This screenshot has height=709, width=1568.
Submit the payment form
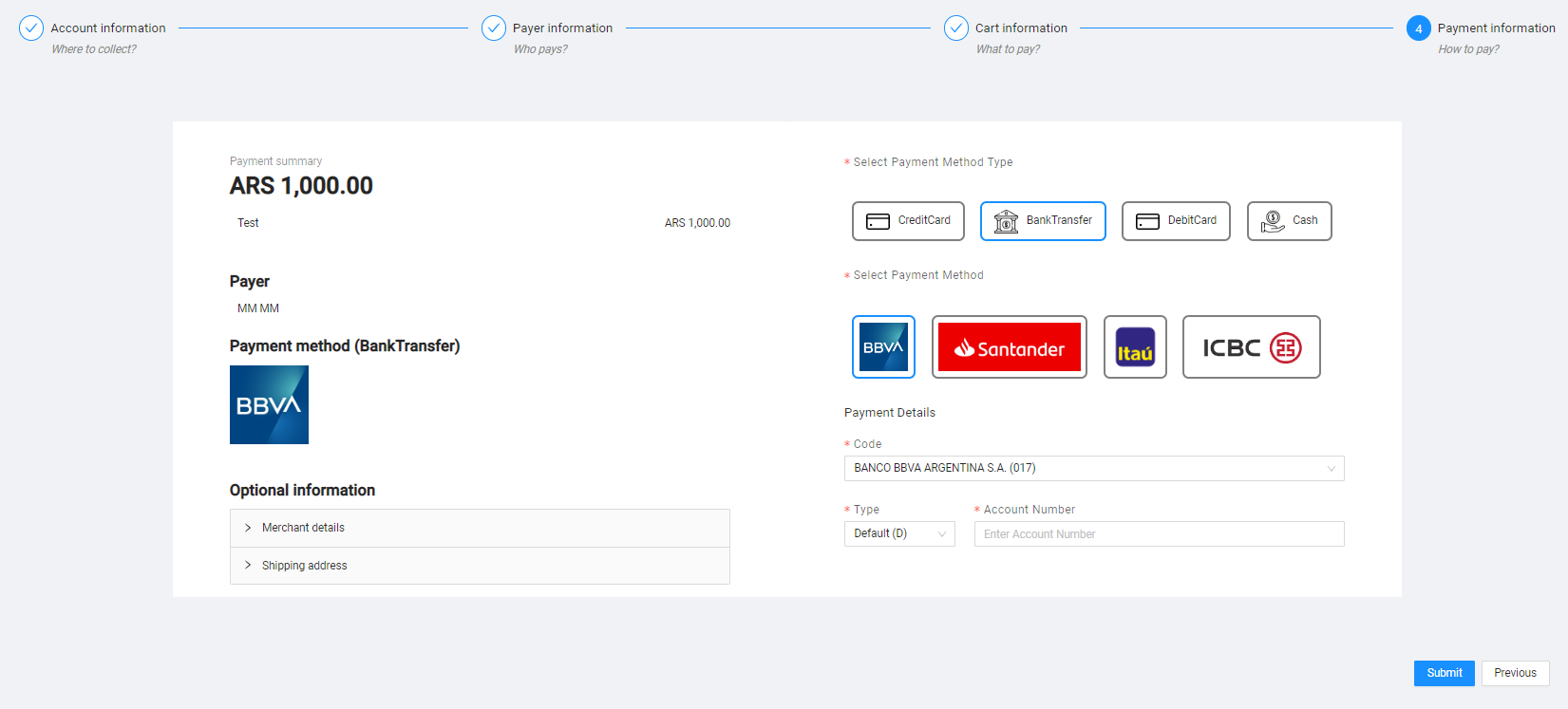(1445, 673)
